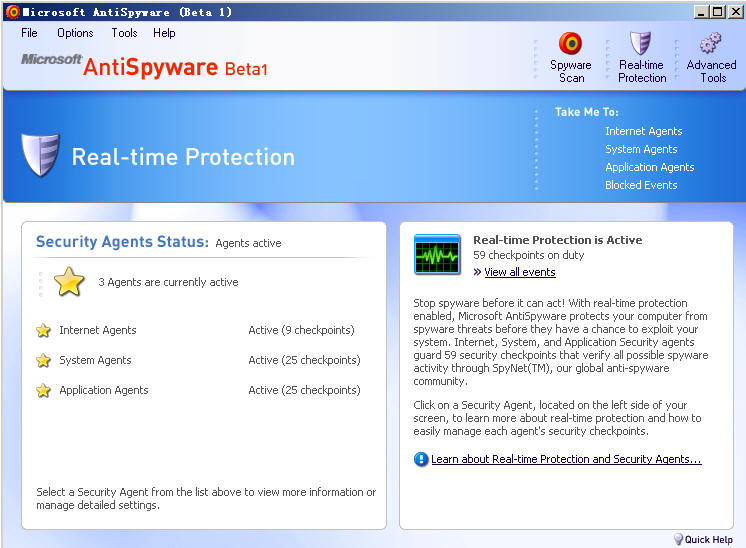The width and height of the screenshot is (746, 548).
Task: Select Internet Agents in the status list
Action: click(98, 330)
